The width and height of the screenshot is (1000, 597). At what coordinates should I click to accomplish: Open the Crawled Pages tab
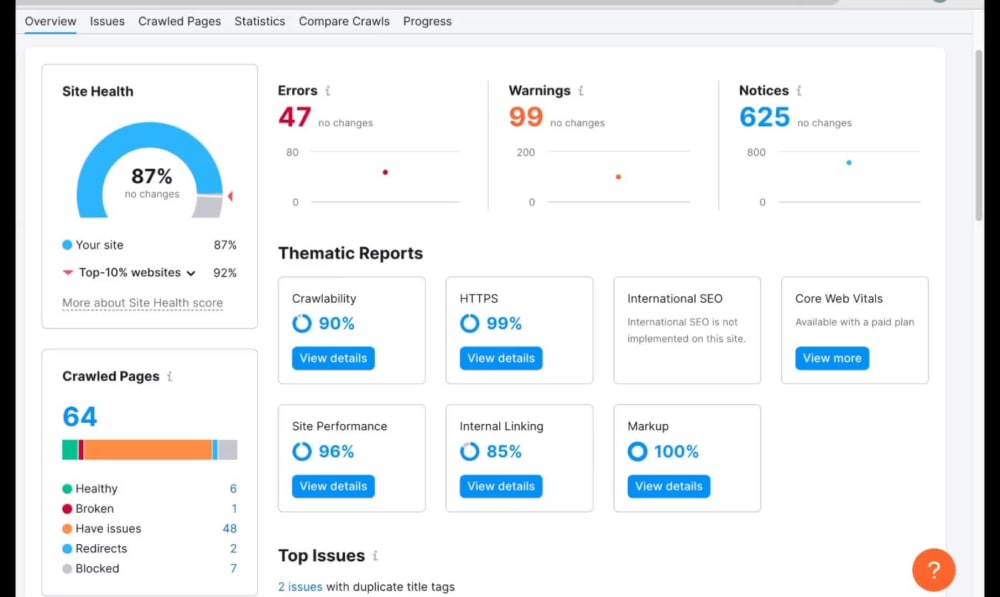(x=179, y=21)
